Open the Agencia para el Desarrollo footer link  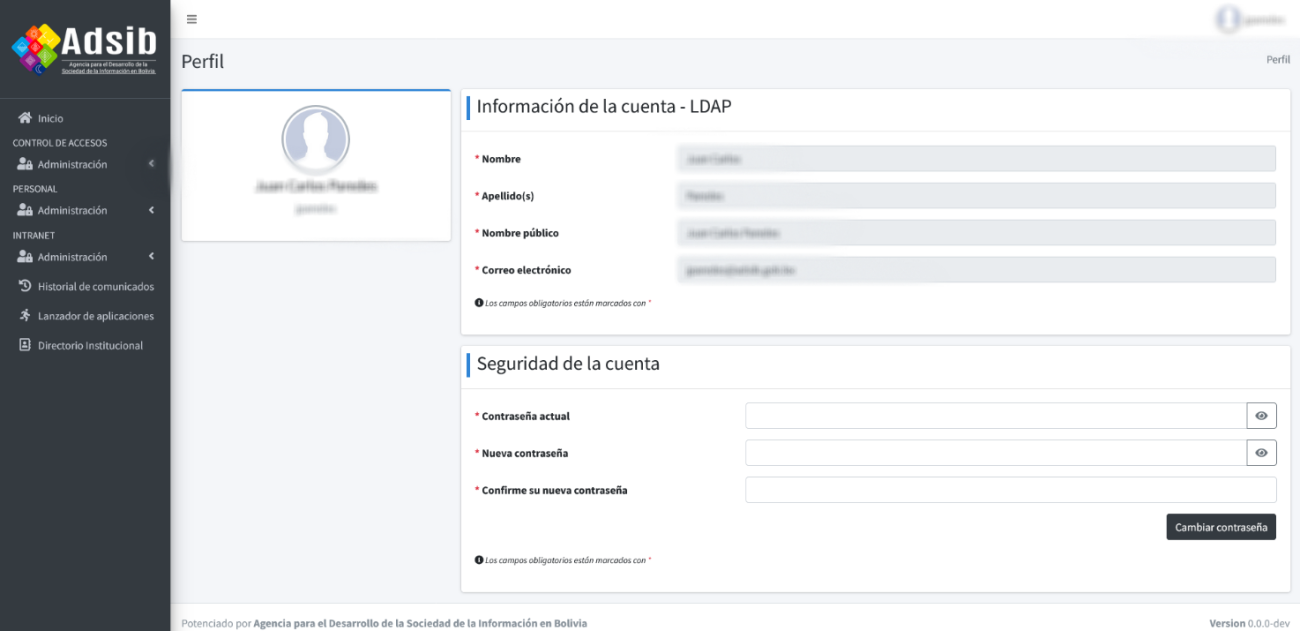click(420, 623)
